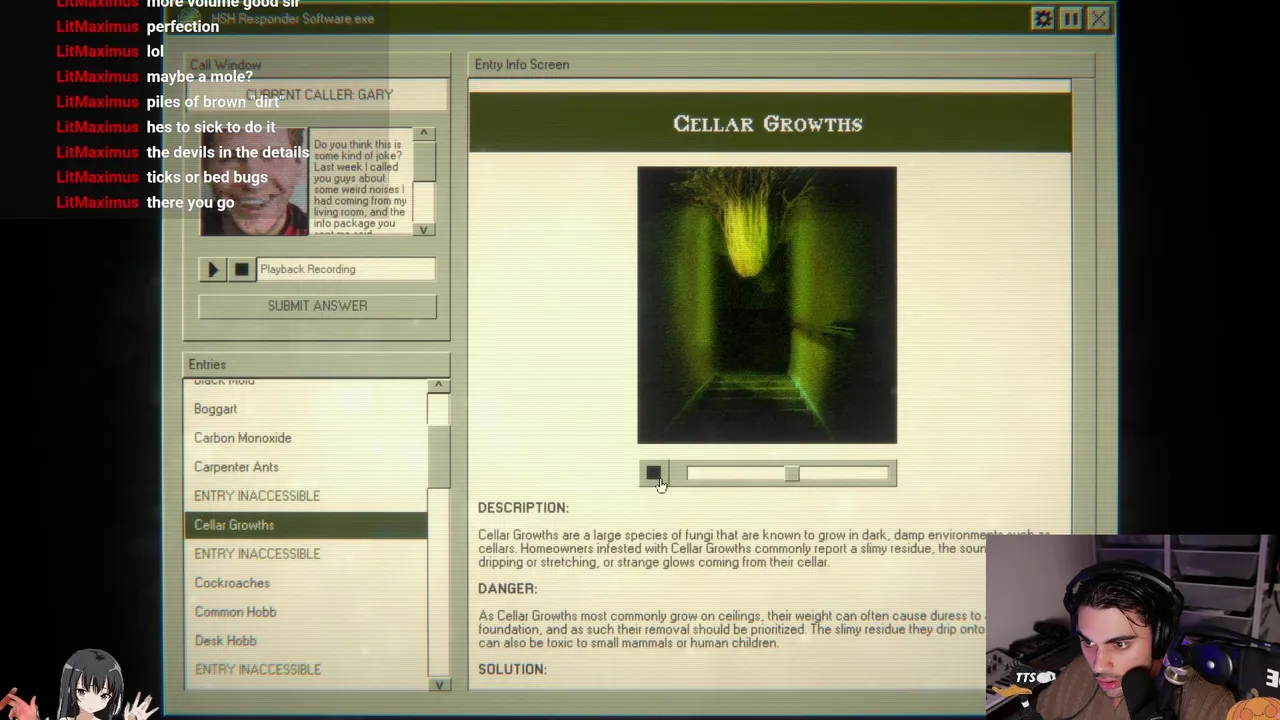Viewport: 1280px width, 720px height.
Task: Click the DESCRIPTION heading text
Action: [x=523, y=508]
